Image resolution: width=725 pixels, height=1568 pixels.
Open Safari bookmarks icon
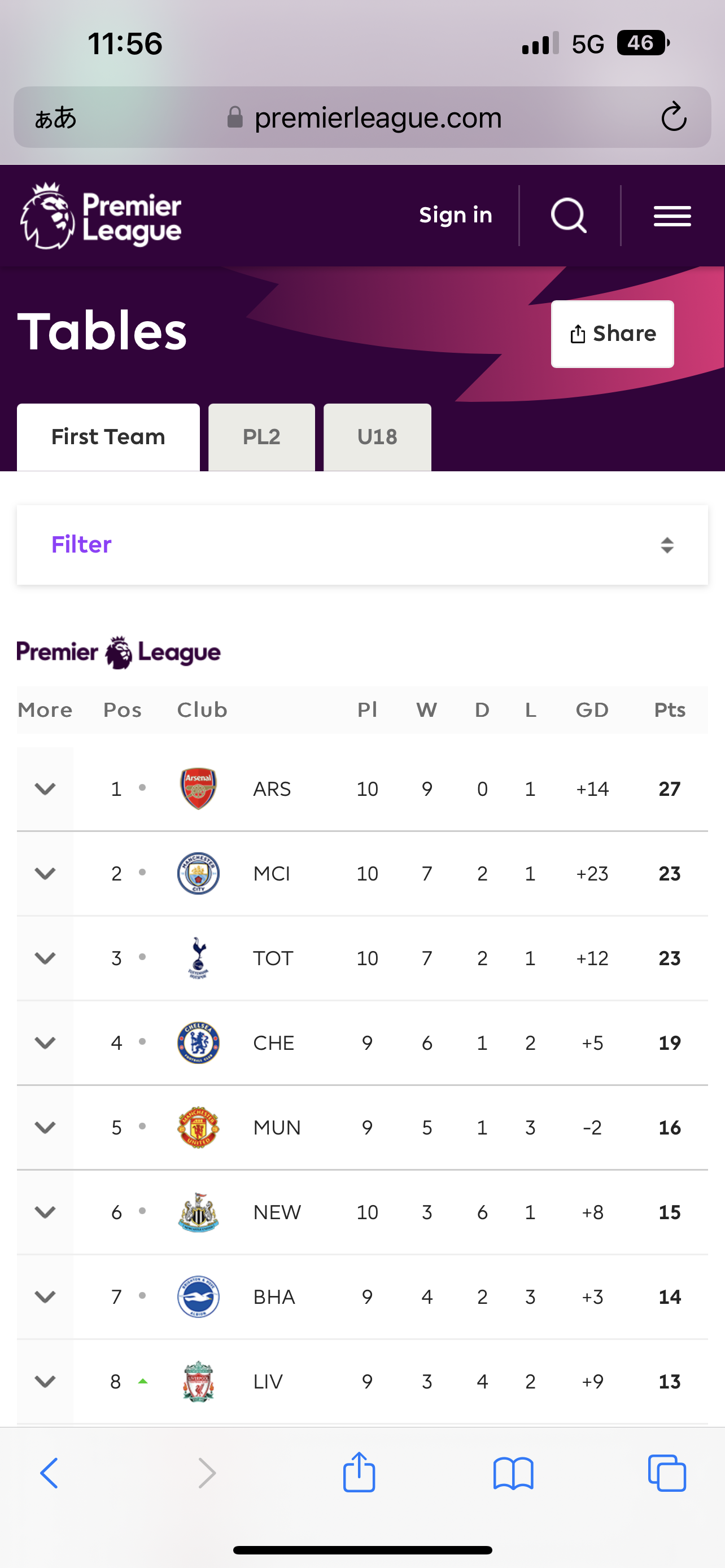[x=513, y=1473]
